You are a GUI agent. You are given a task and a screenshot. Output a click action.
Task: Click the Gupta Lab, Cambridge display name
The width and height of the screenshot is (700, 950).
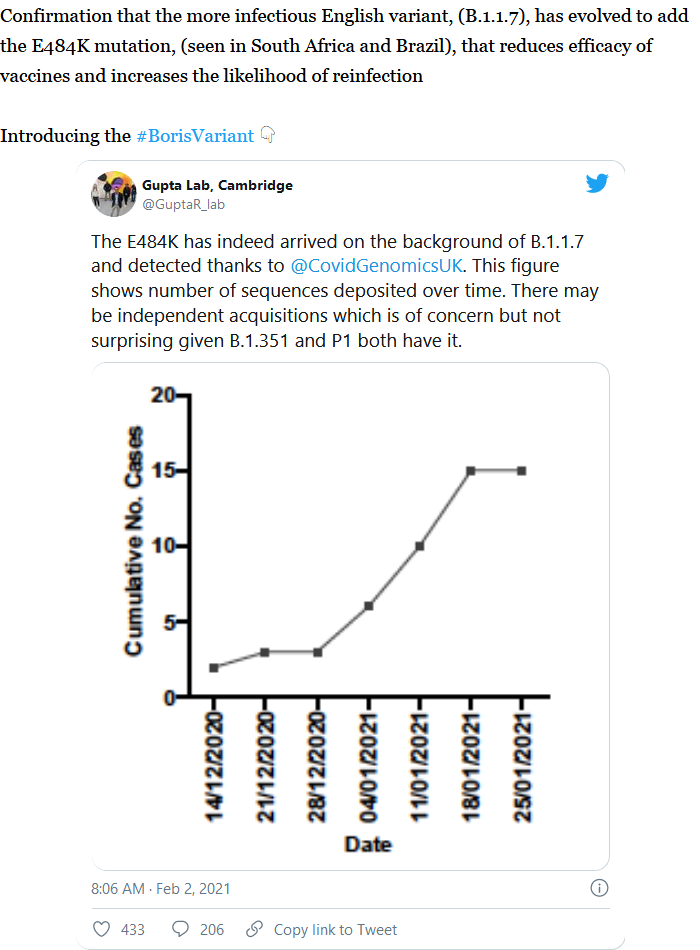point(218,185)
